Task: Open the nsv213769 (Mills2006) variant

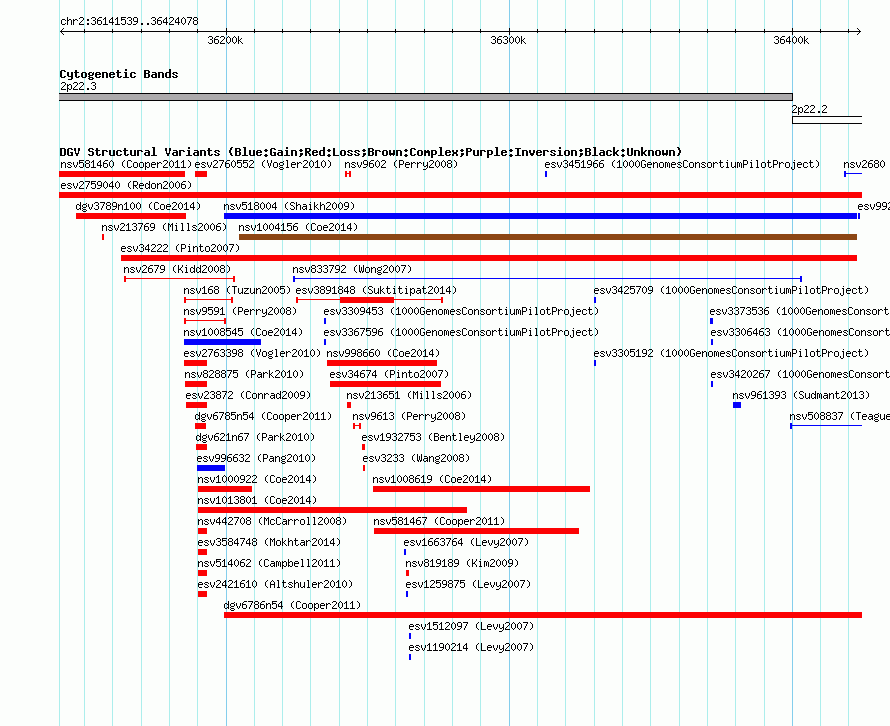Action: (164, 228)
